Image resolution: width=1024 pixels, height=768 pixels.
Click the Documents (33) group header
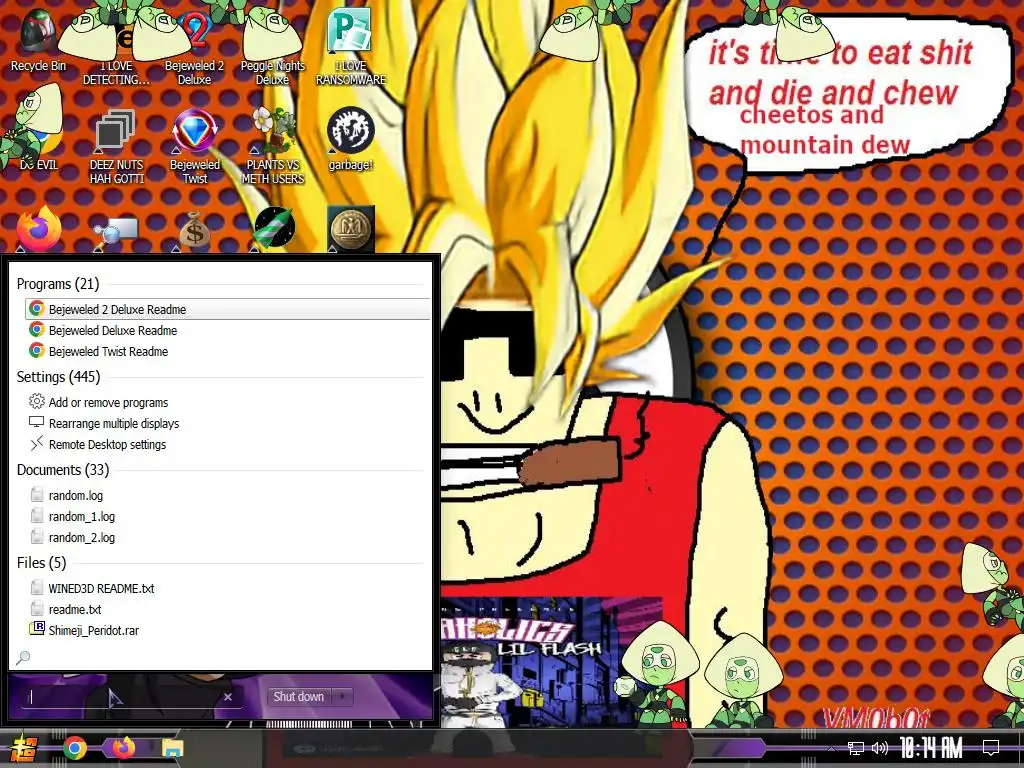63,470
